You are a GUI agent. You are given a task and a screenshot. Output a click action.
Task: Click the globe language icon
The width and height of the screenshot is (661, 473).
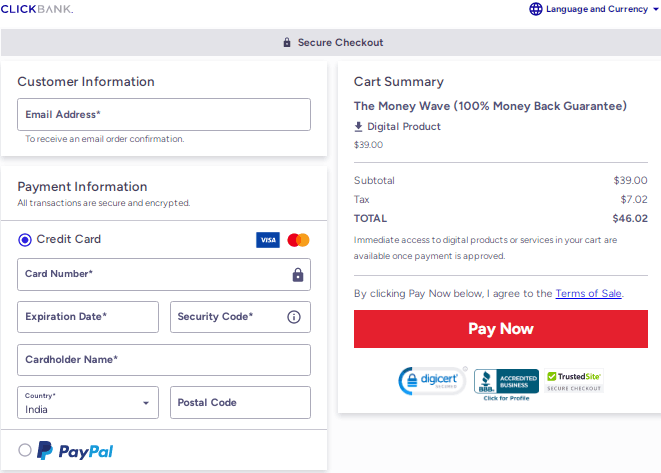536,9
